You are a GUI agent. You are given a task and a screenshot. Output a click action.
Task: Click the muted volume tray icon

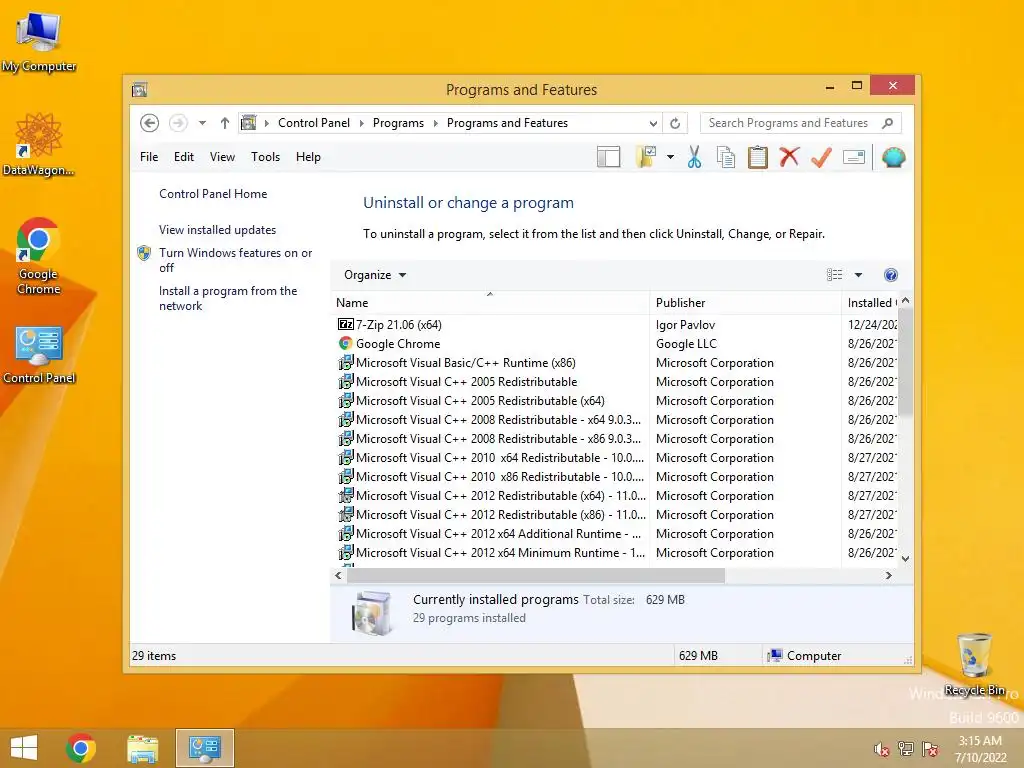[882, 749]
